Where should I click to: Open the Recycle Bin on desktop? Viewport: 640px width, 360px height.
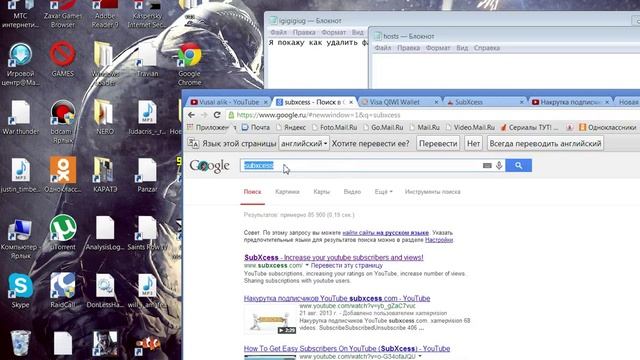click(x=20, y=343)
